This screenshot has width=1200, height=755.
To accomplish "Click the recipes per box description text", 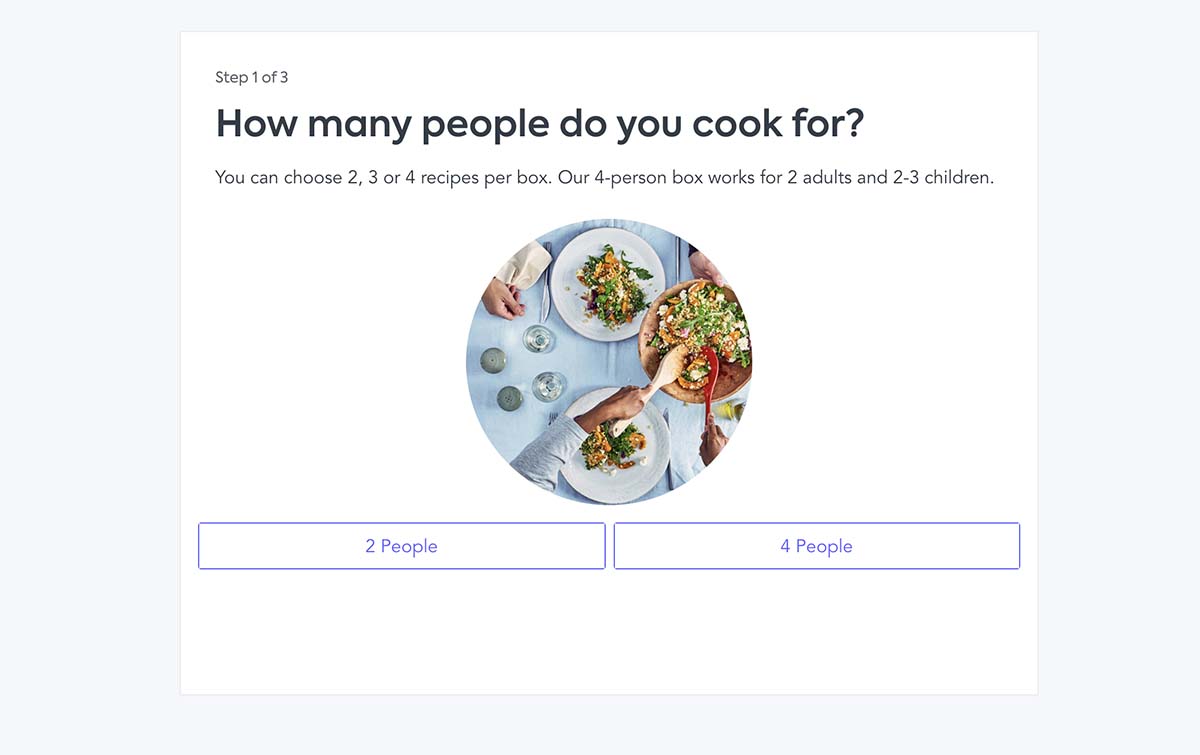I will (604, 178).
